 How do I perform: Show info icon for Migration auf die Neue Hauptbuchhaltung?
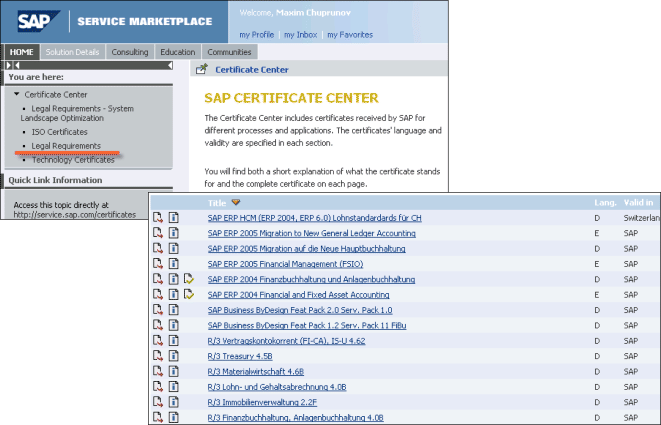(174, 248)
